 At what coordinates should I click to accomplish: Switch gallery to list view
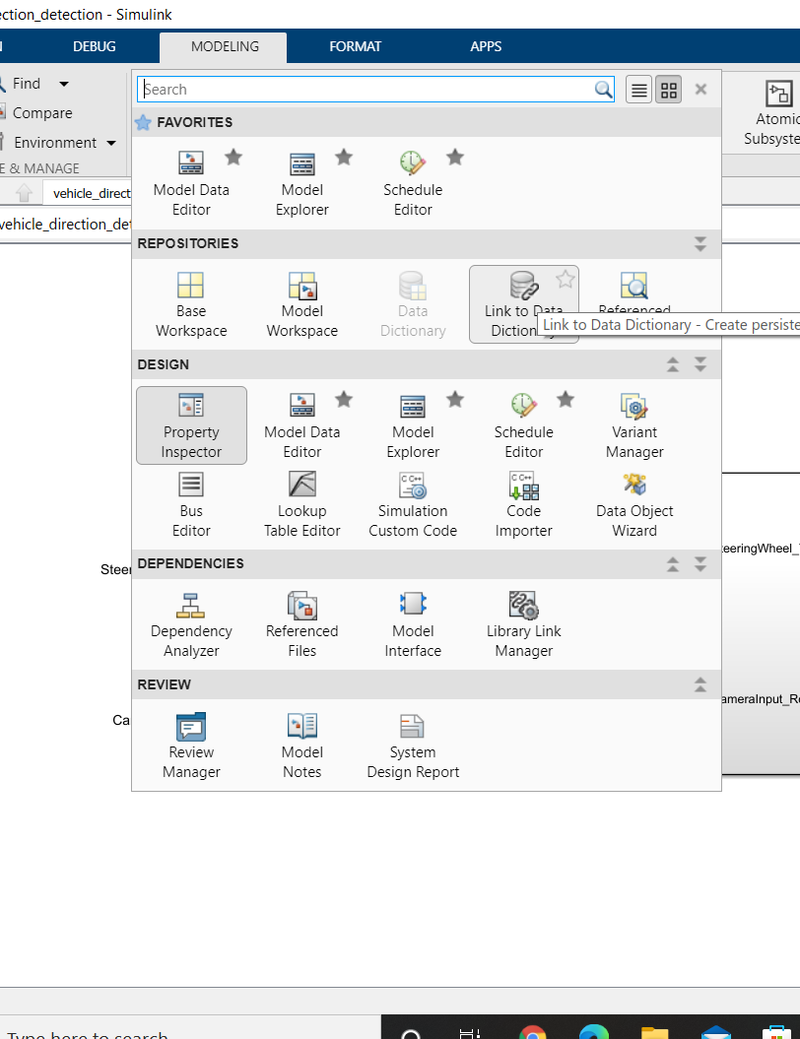[639, 89]
